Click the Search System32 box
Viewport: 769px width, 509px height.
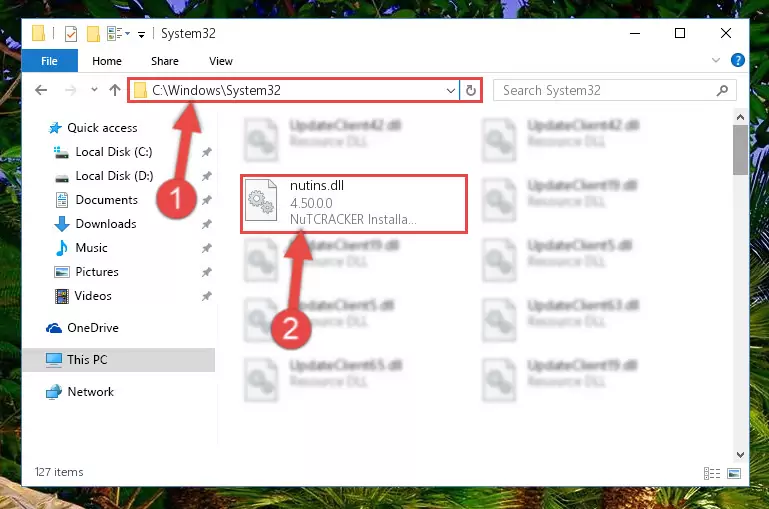[614, 90]
